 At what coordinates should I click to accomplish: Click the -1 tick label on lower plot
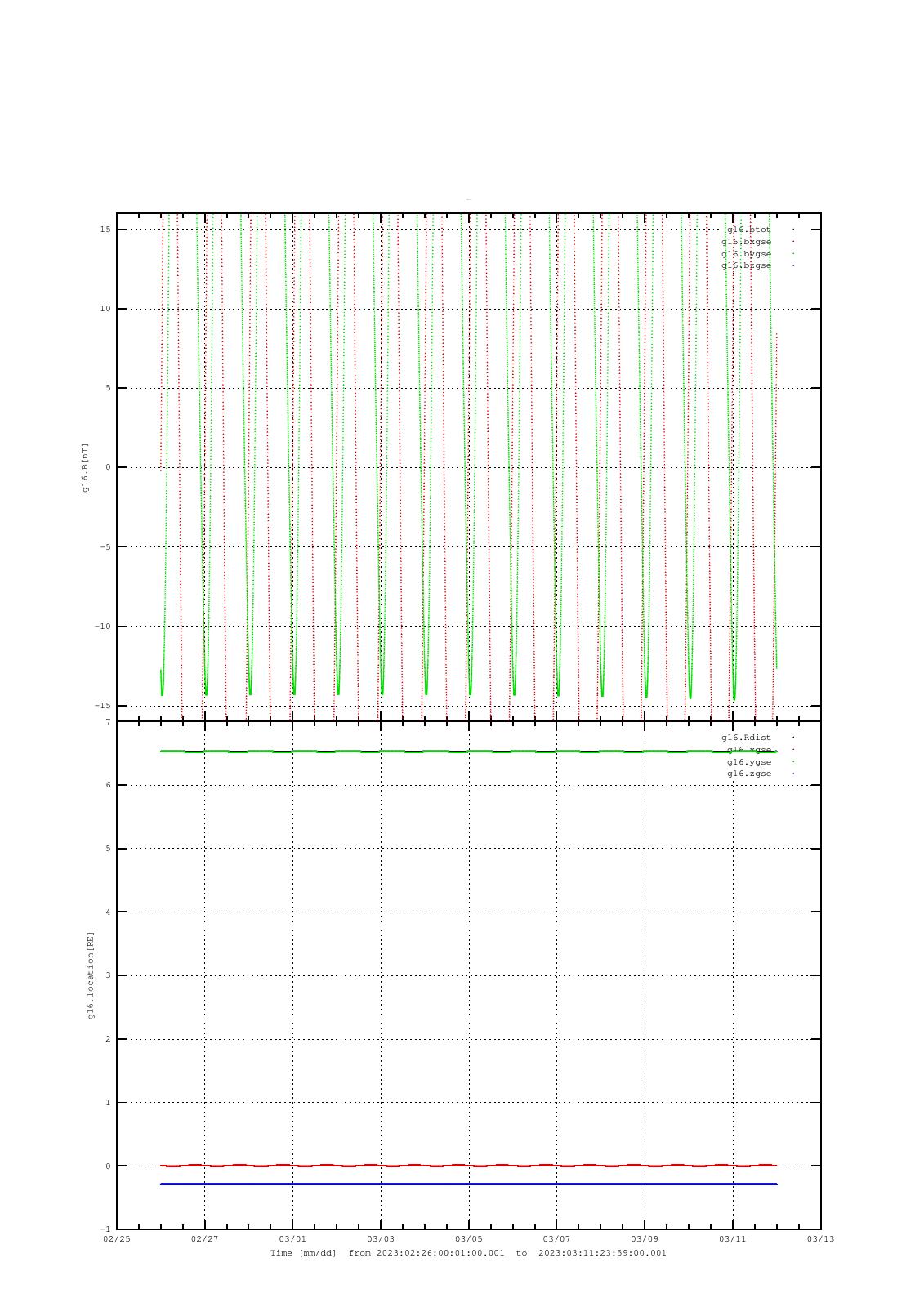click(105, 1229)
